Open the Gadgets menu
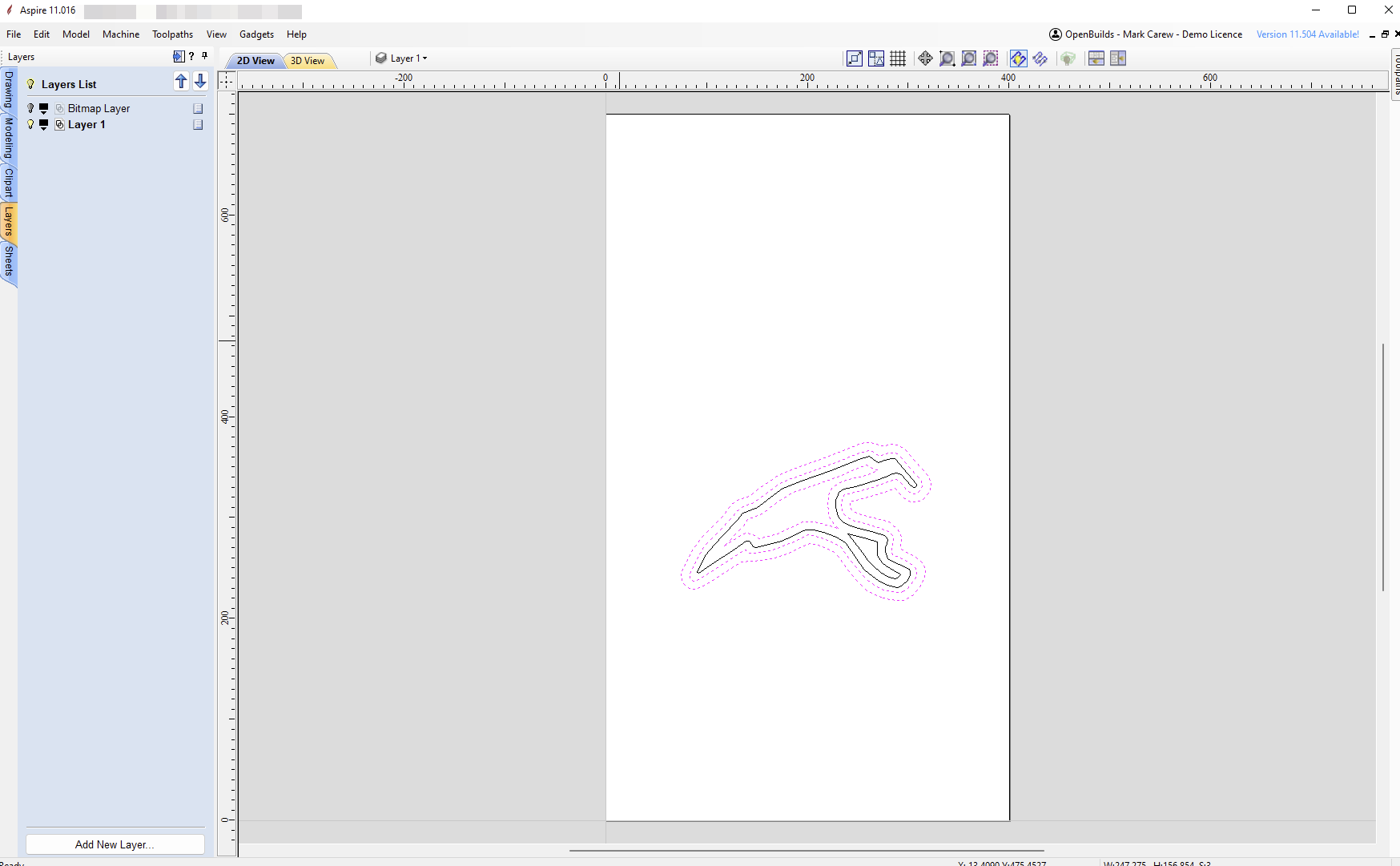The height and width of the screenshot is (866, 1400). point(256,34)
